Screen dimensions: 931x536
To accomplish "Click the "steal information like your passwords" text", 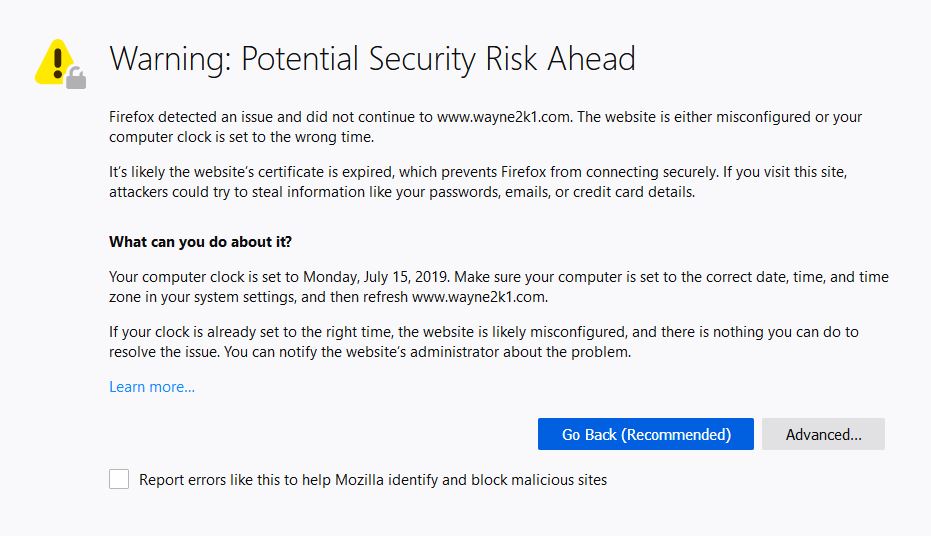I will (x=330, y=193).
